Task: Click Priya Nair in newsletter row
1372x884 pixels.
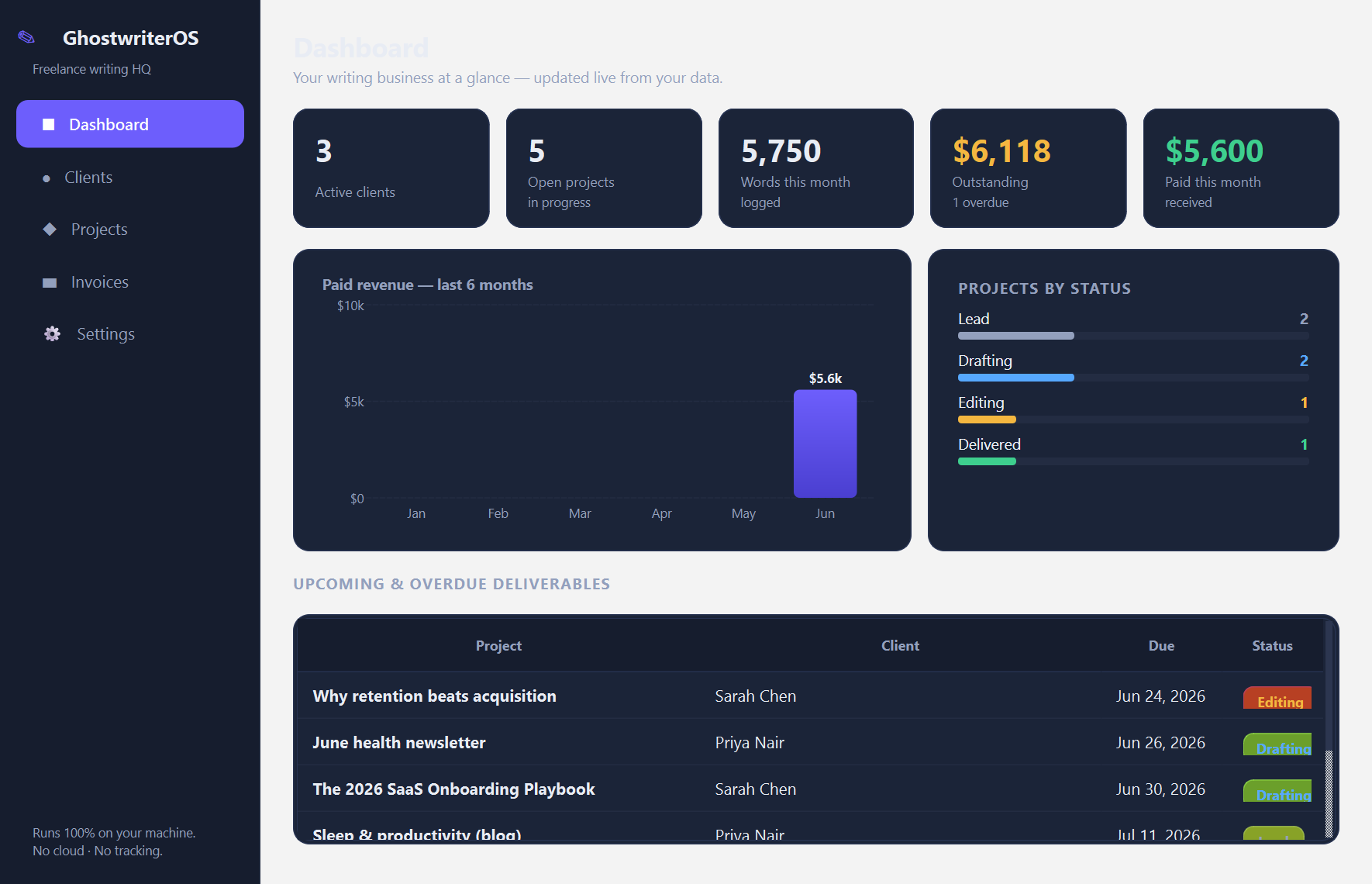Action: (750, 742)
